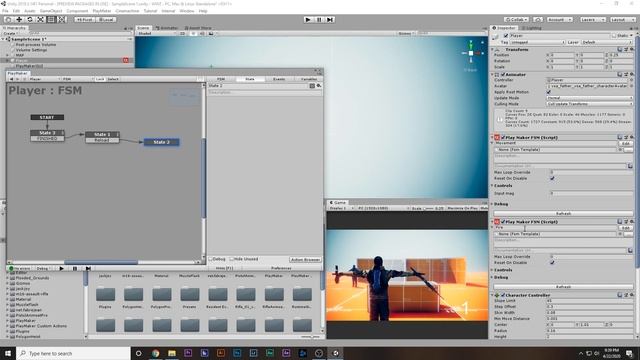Image resolution: width=640 pixels, height=360 pixels.
Task: Expand the PlayMaker Custom Actions folder
Action: [7, 326]
